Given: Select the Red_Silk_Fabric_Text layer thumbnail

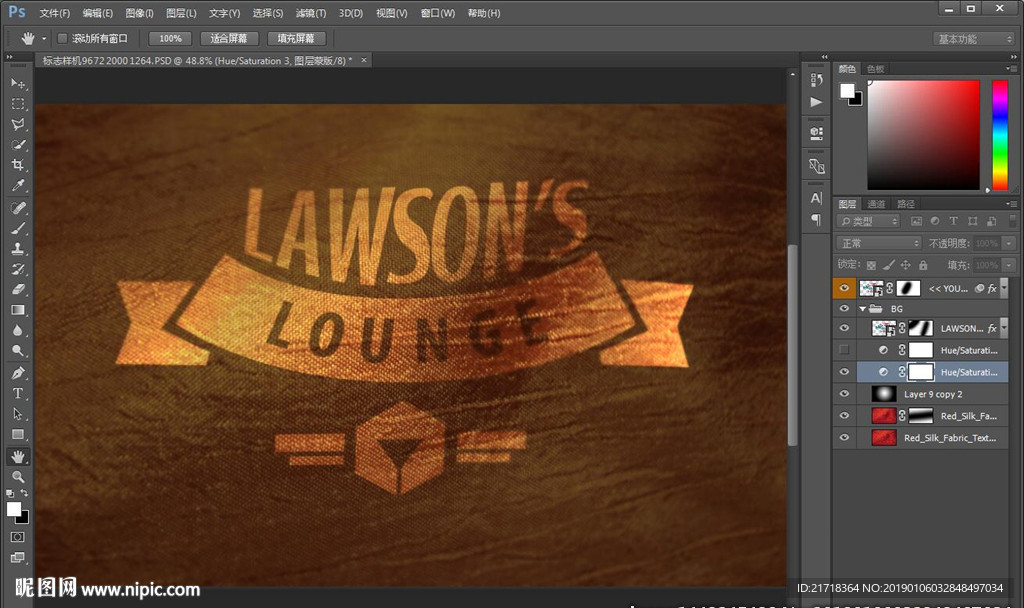Looking at the screenshot, I should [882, 438].
